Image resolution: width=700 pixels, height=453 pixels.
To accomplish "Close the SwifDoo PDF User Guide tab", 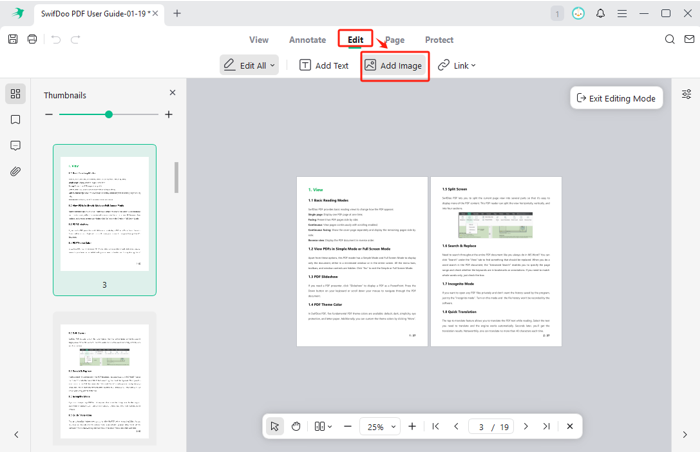I will (155, 13).
